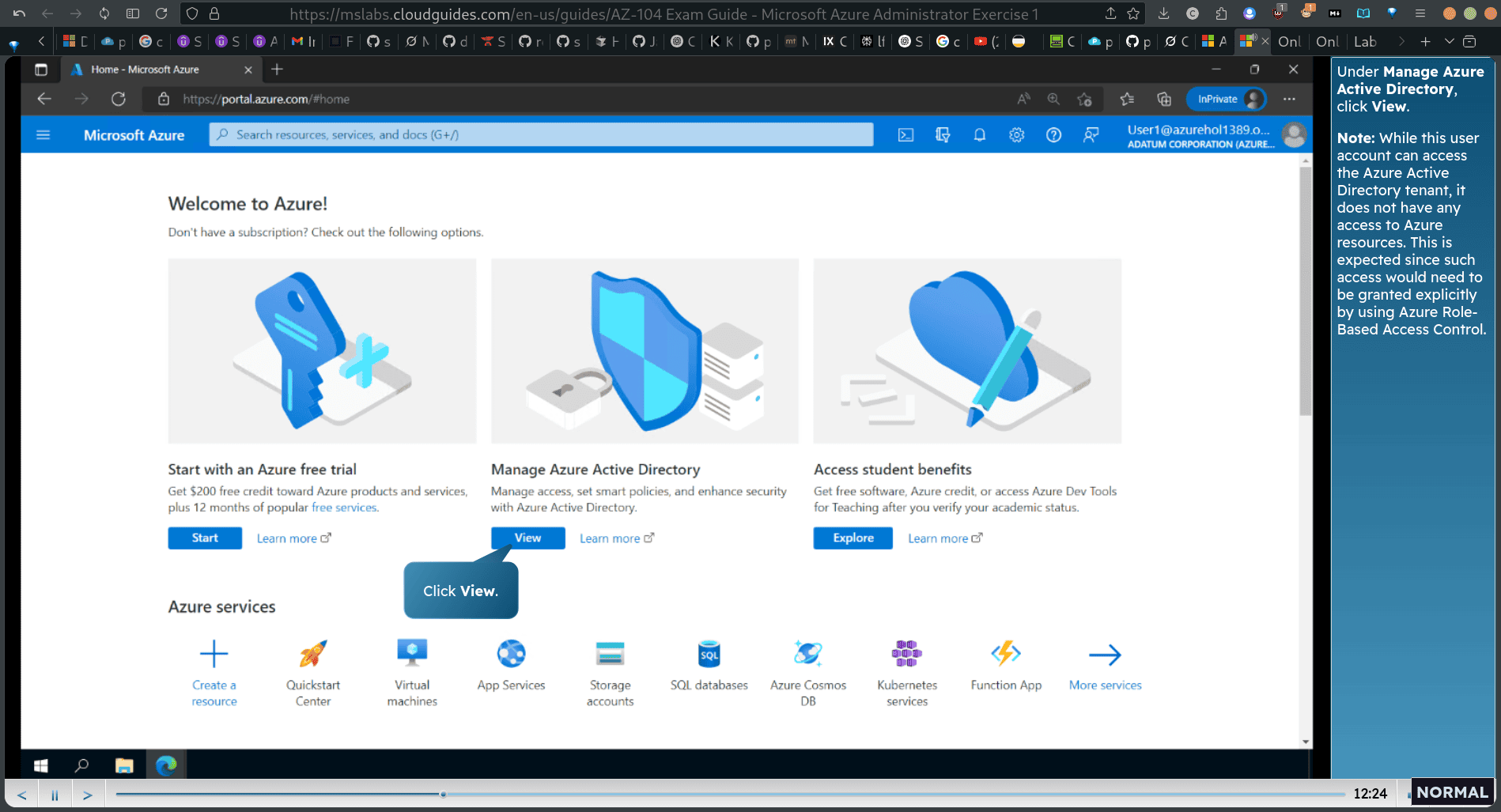Click the Azure search resources field
Viewport: 1501px width, 812px height.
coord(542,134)
